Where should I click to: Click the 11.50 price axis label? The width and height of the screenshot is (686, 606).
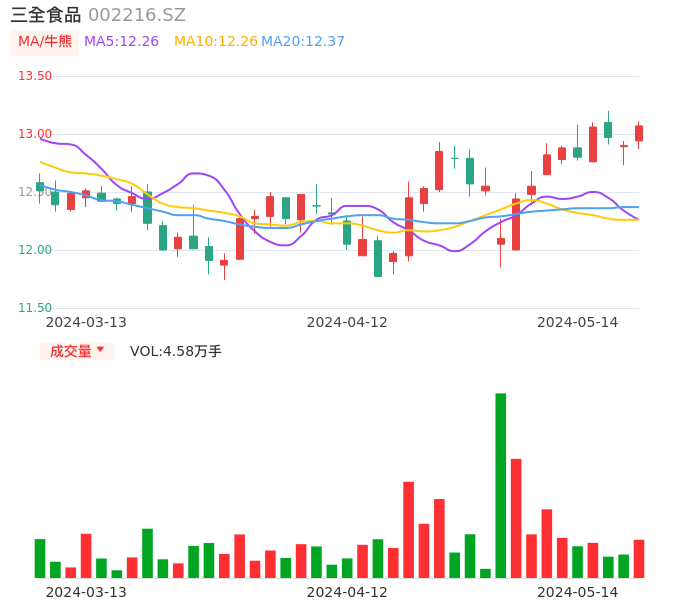click(35, 308)
